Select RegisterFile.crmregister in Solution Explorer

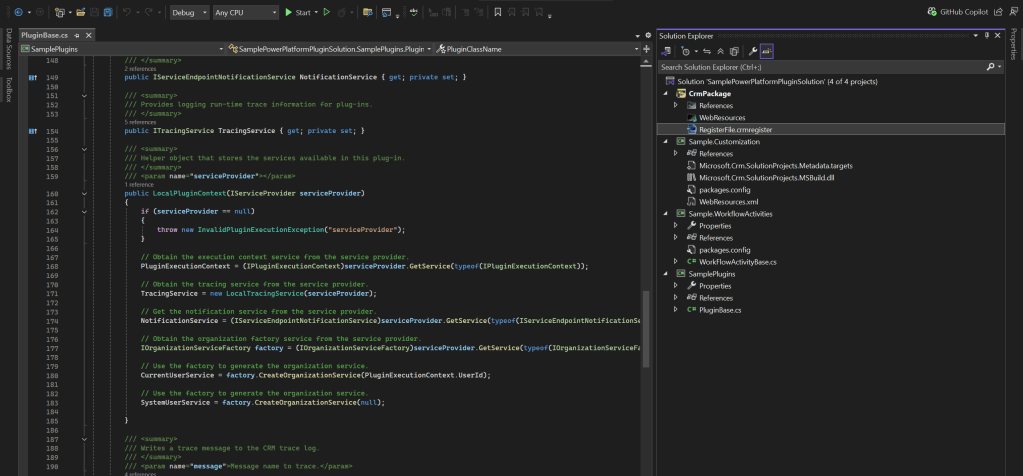tap(735, 129)
